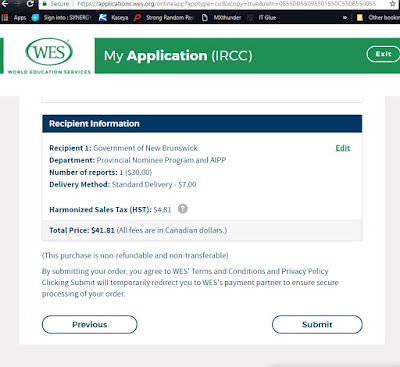Click the HST help question mark icon
Image resolution: width=400 pixels, height=367 pixels.
pos(183,209)
